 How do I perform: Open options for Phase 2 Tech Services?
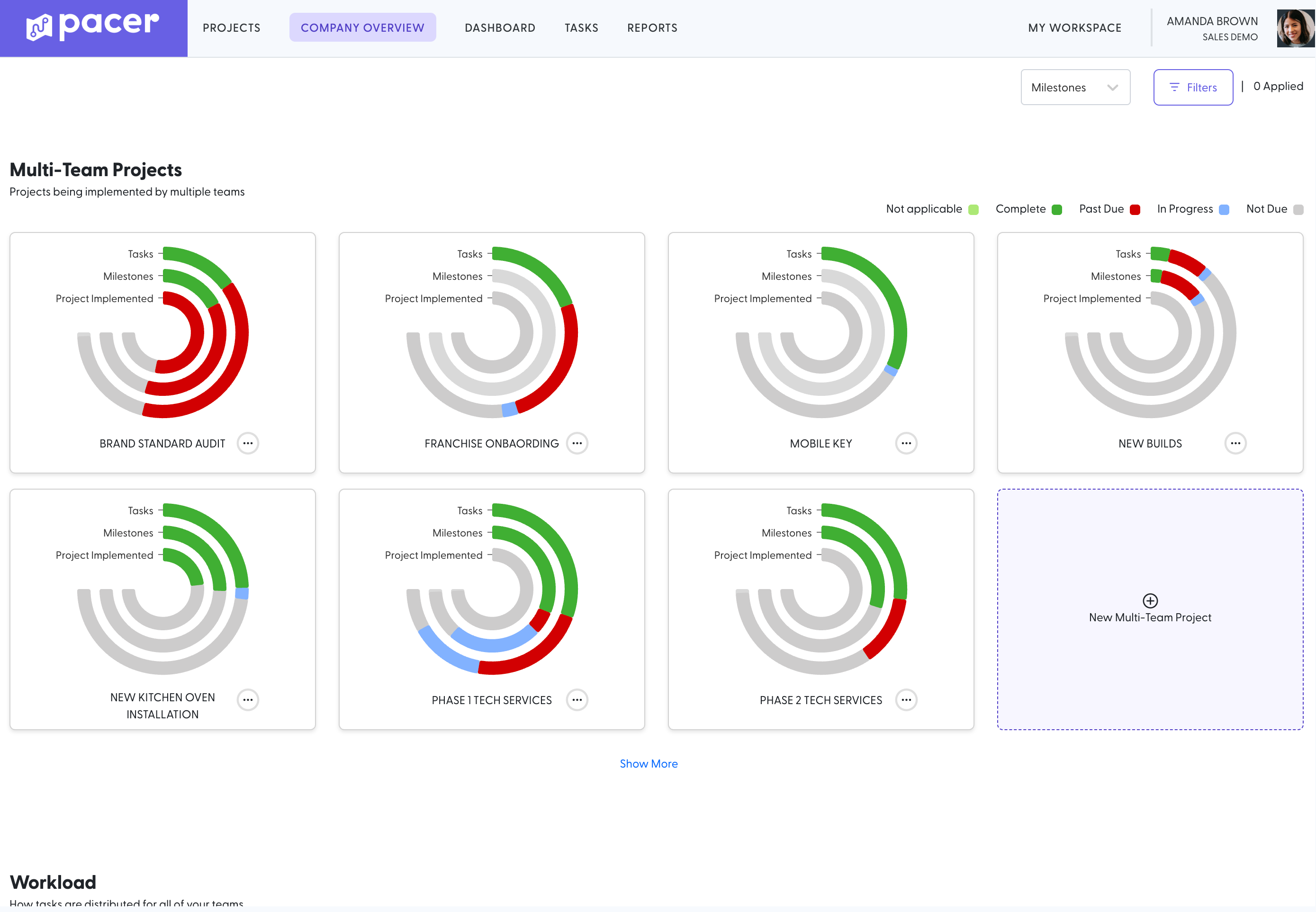pos(906,699)
